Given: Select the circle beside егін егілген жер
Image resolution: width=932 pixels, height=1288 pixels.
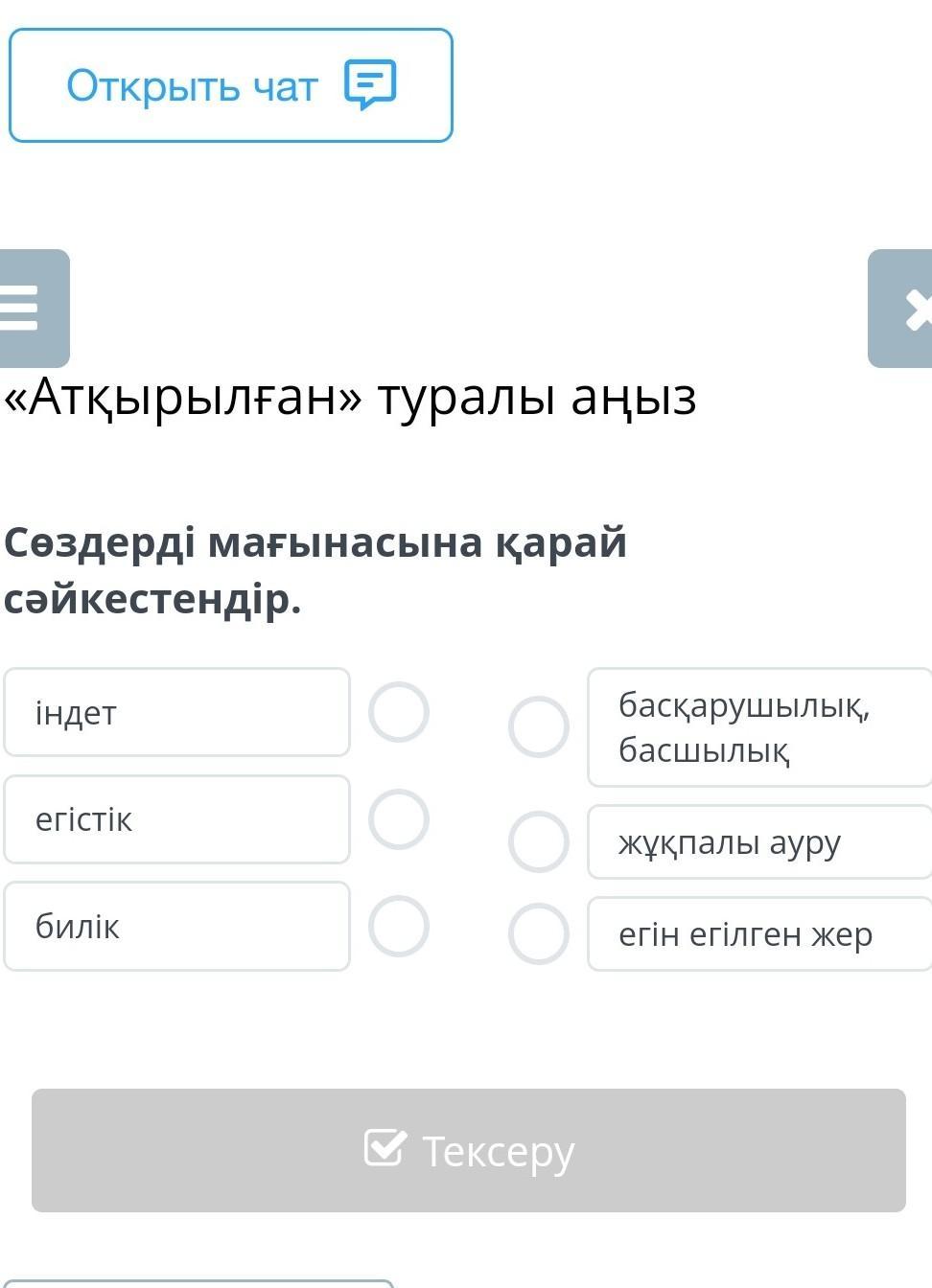Looking at the screenshot, I should tap(539, 933).
